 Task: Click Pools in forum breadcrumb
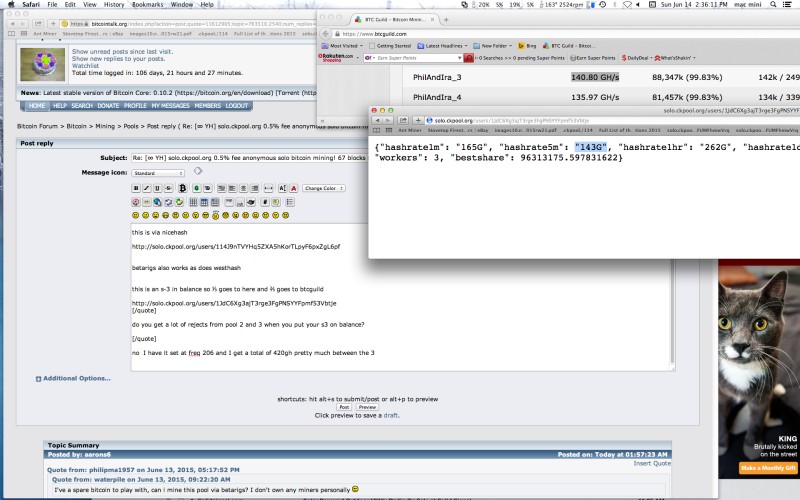point(131,126)
